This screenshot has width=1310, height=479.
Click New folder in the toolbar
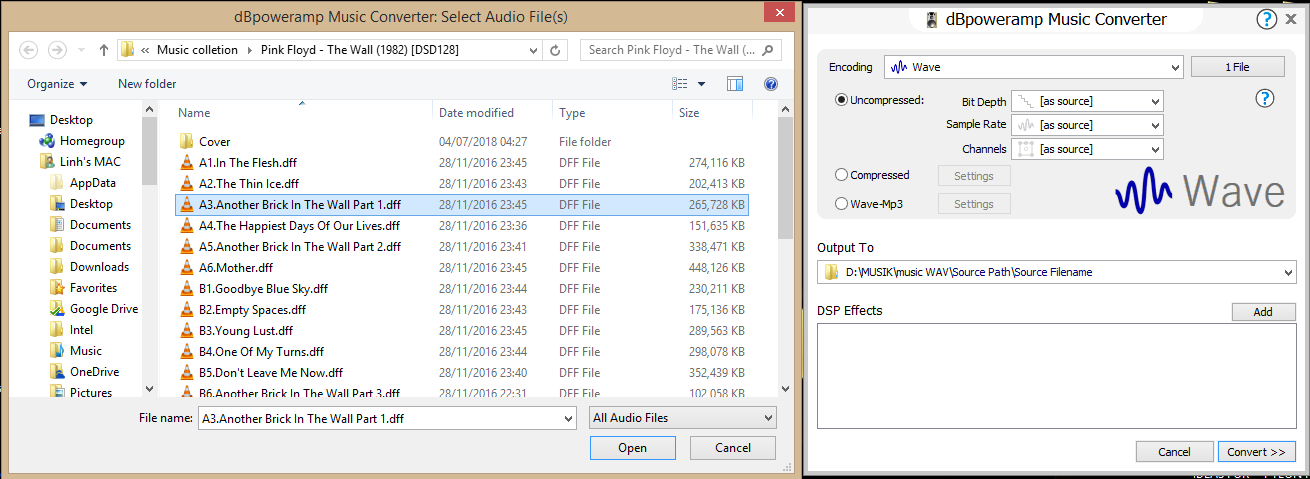point(147,84)
